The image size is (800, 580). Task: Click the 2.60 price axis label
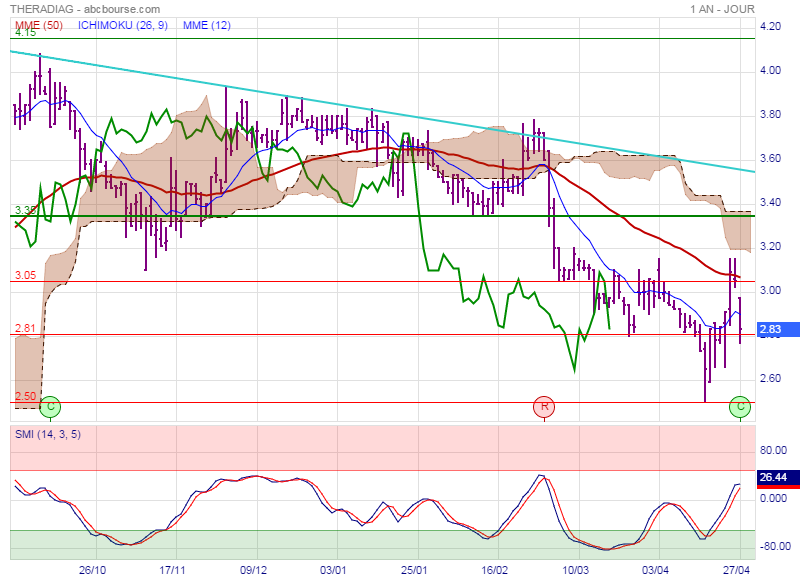coord(770,378)
